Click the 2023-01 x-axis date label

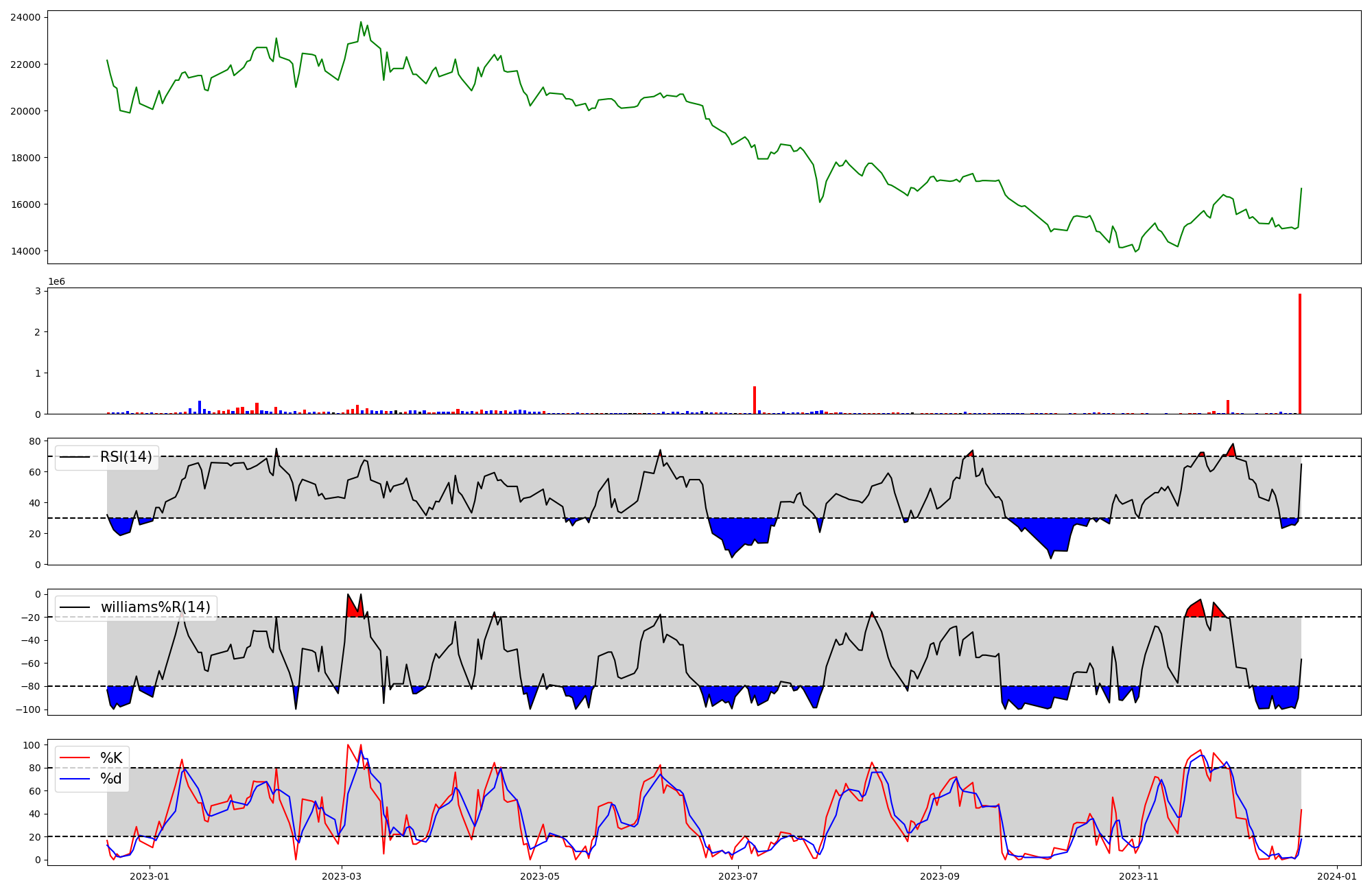tap(150, 876)
